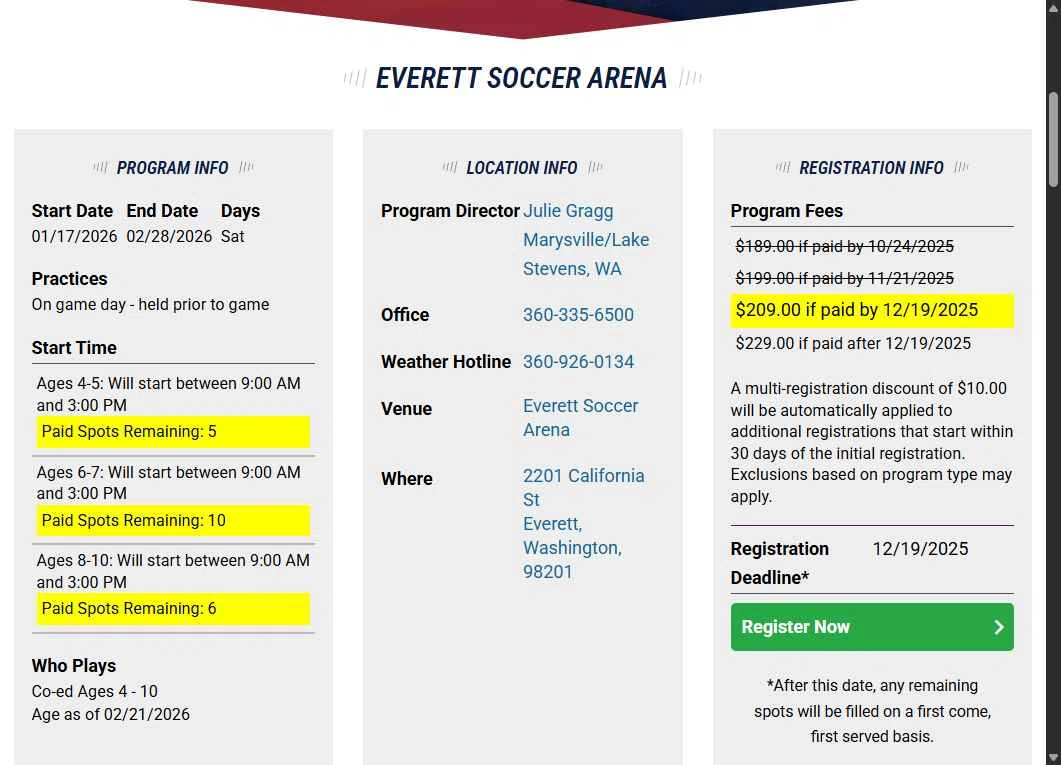Click the Everett Soccer Arena page heading

coord(521,79)
